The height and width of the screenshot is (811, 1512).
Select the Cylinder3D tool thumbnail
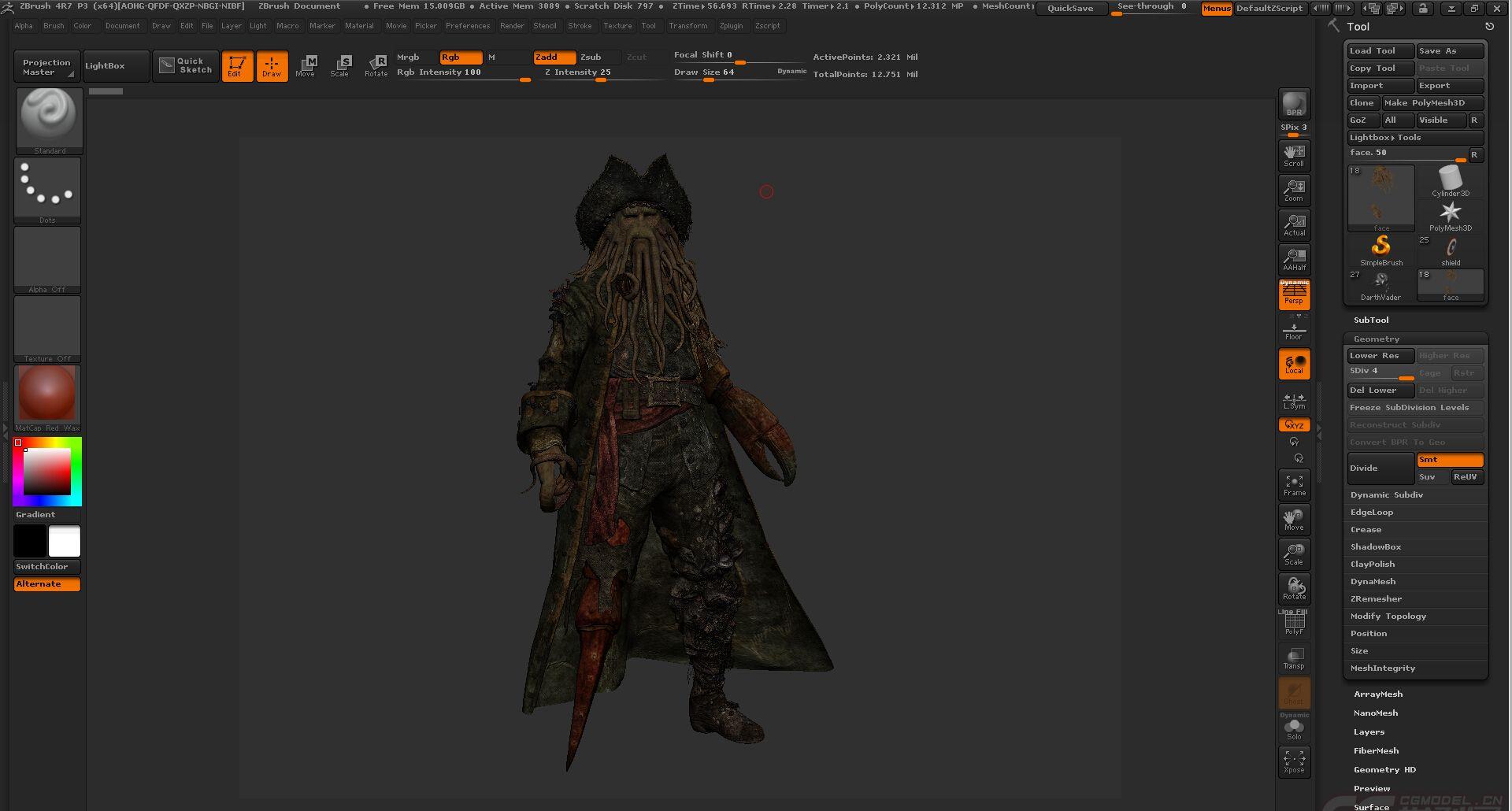[1450, 182]
